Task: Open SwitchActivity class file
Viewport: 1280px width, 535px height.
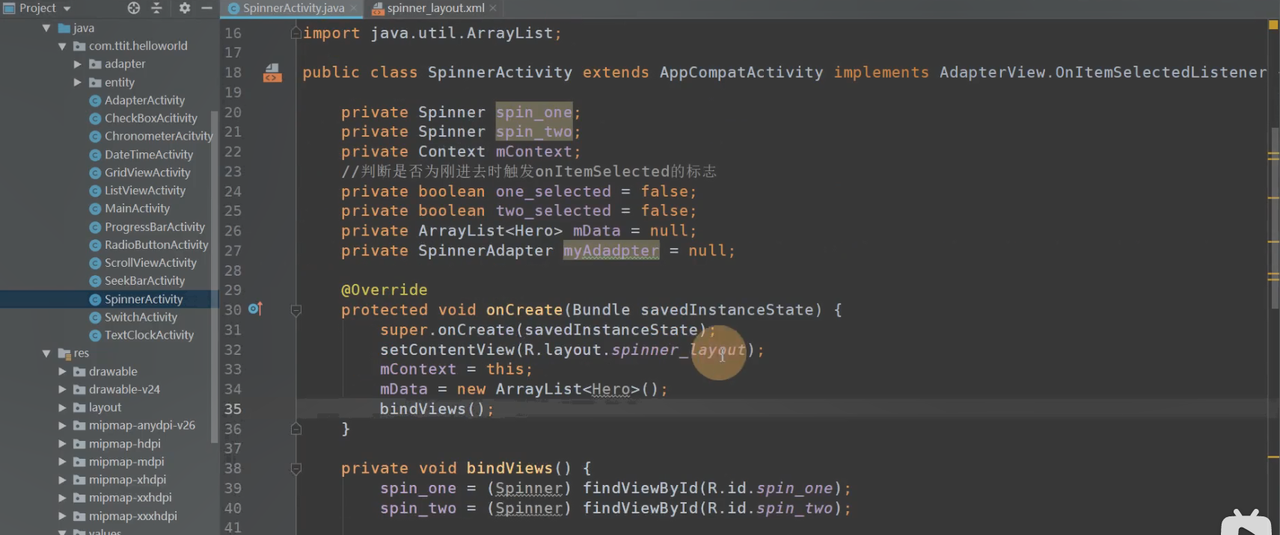Action: click(140, 317)
